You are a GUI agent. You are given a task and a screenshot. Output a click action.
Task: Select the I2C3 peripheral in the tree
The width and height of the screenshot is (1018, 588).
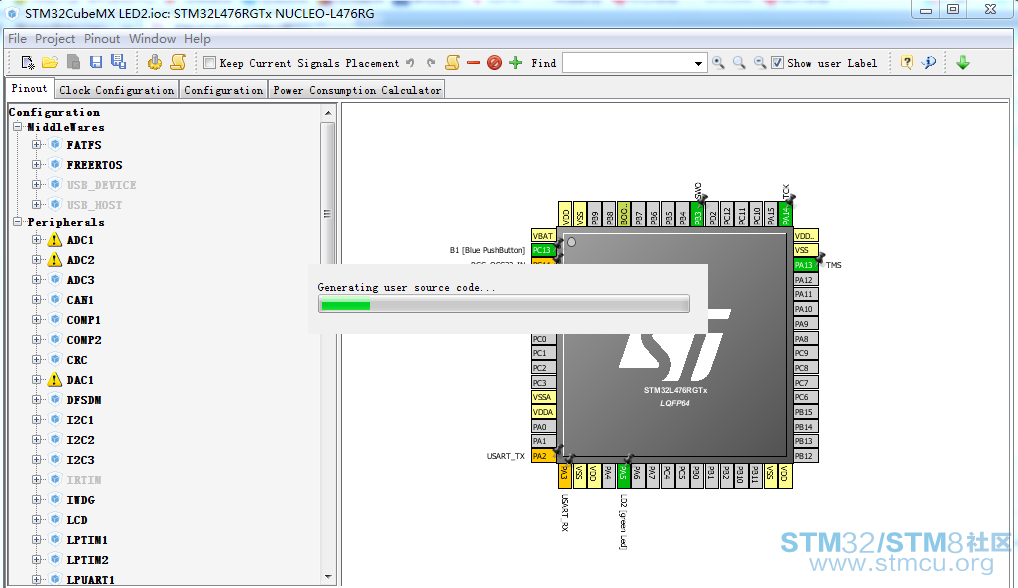click(x=81, y=459)
